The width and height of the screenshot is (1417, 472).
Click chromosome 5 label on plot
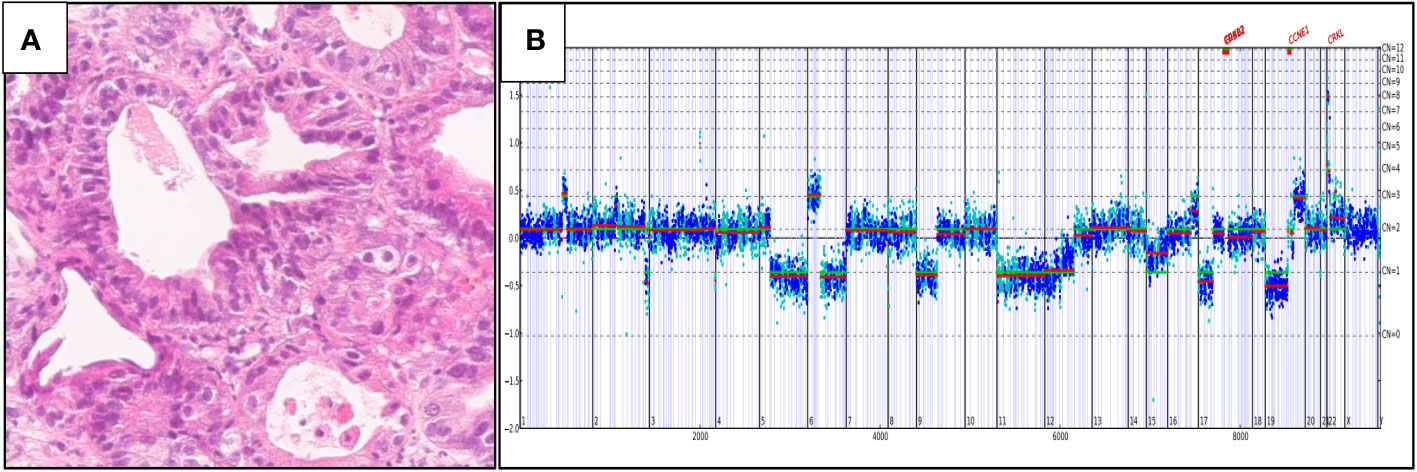762,422
